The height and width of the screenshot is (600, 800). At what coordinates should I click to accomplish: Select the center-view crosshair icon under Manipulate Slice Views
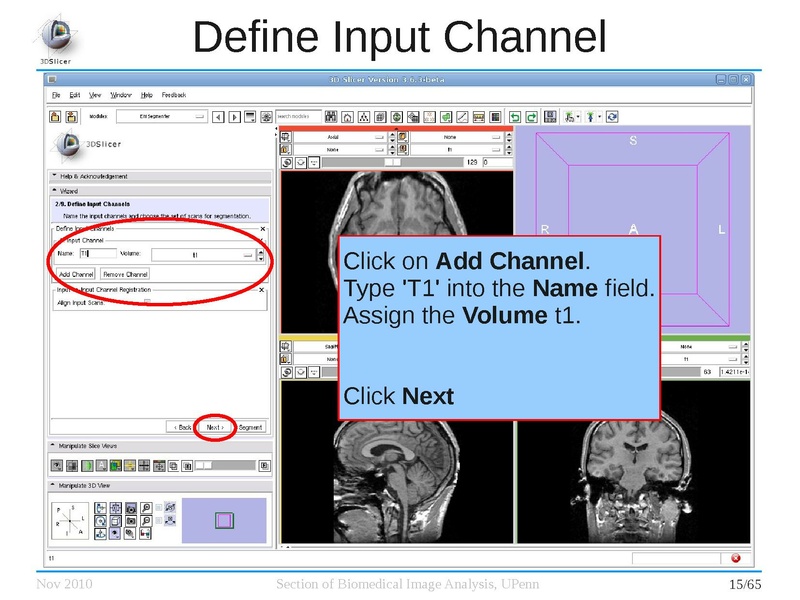[159, 466]
